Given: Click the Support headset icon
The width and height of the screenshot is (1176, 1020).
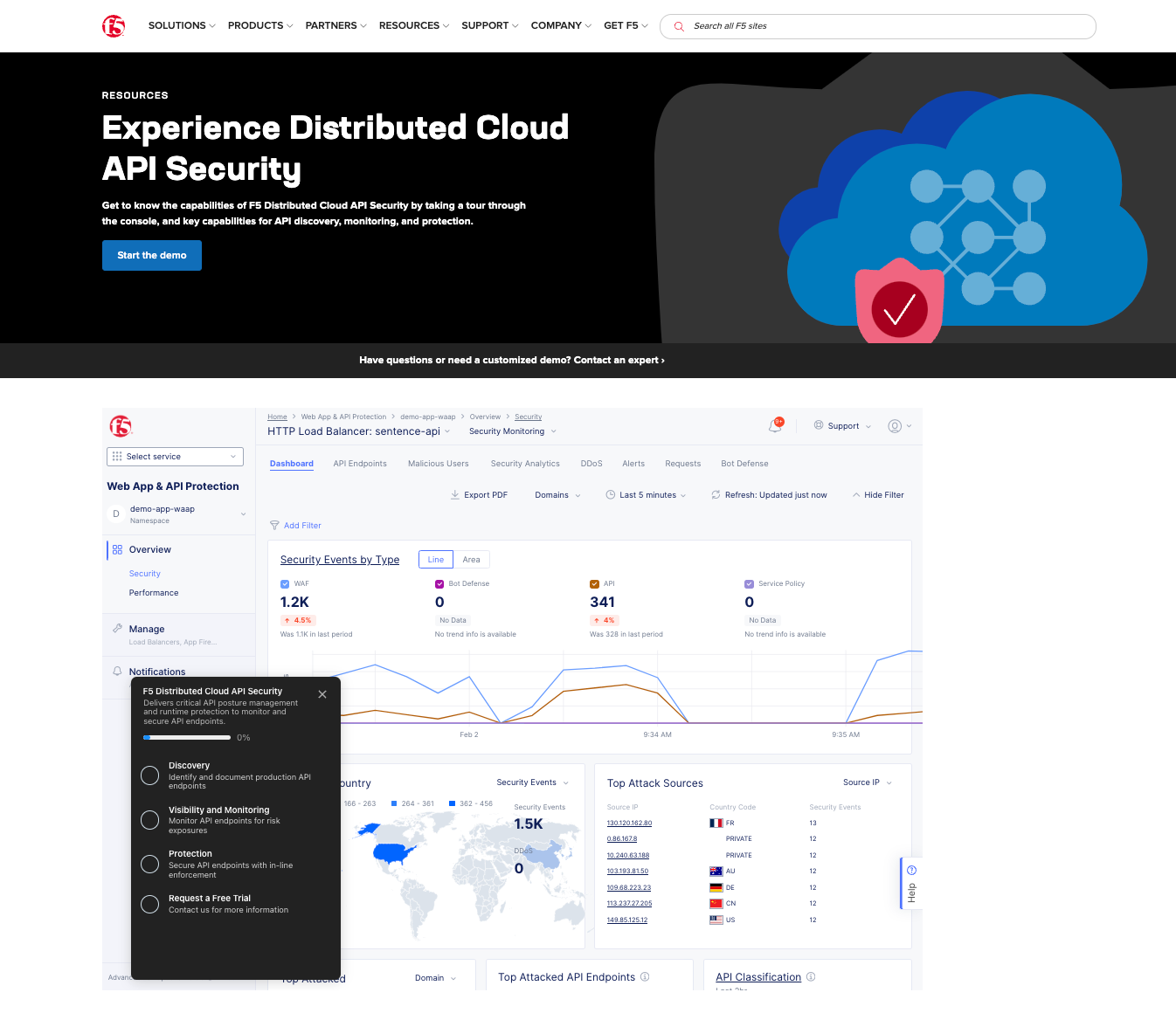Looking at the screenshot, I should click(x=819, y=425).
